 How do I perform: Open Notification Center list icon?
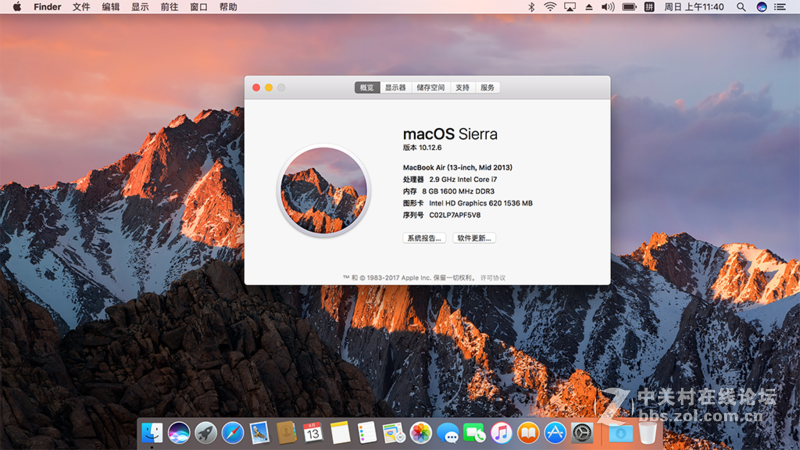pyautogui.click(x=780, y=7)
